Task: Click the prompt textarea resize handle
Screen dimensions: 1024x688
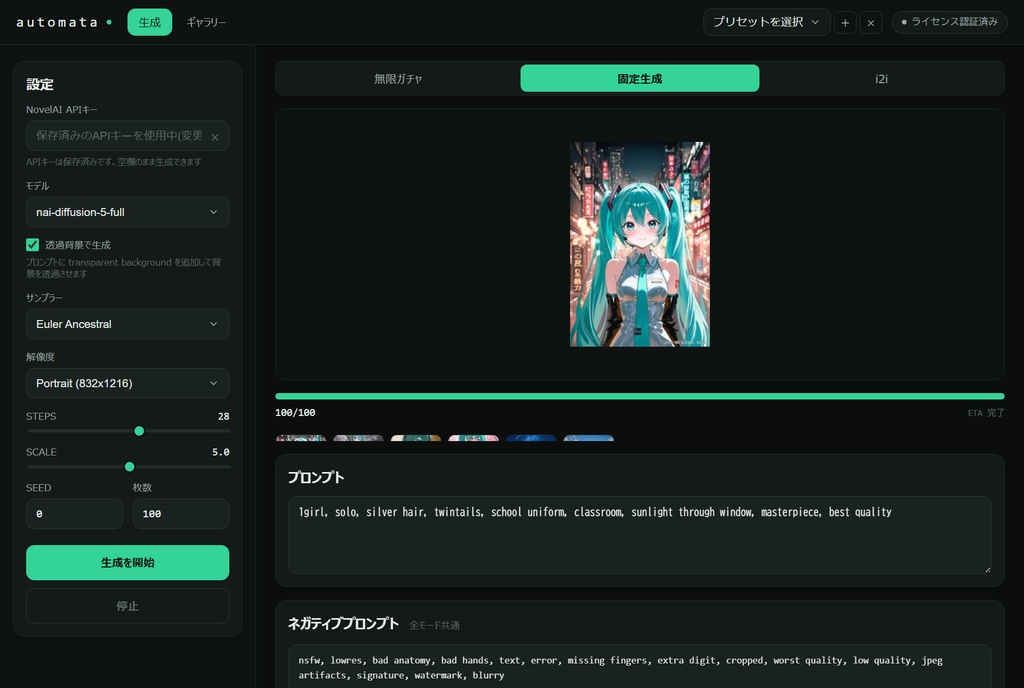Action: (987, 569)
